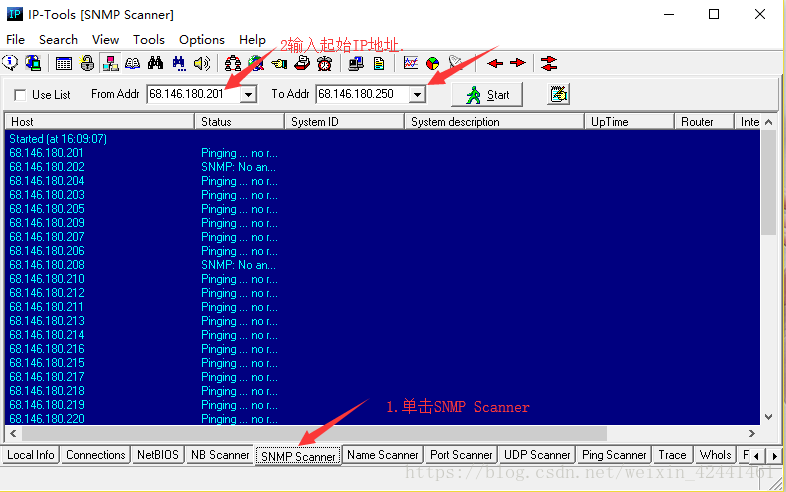Expand the From Addr dropdown arrow

(248, 94)
